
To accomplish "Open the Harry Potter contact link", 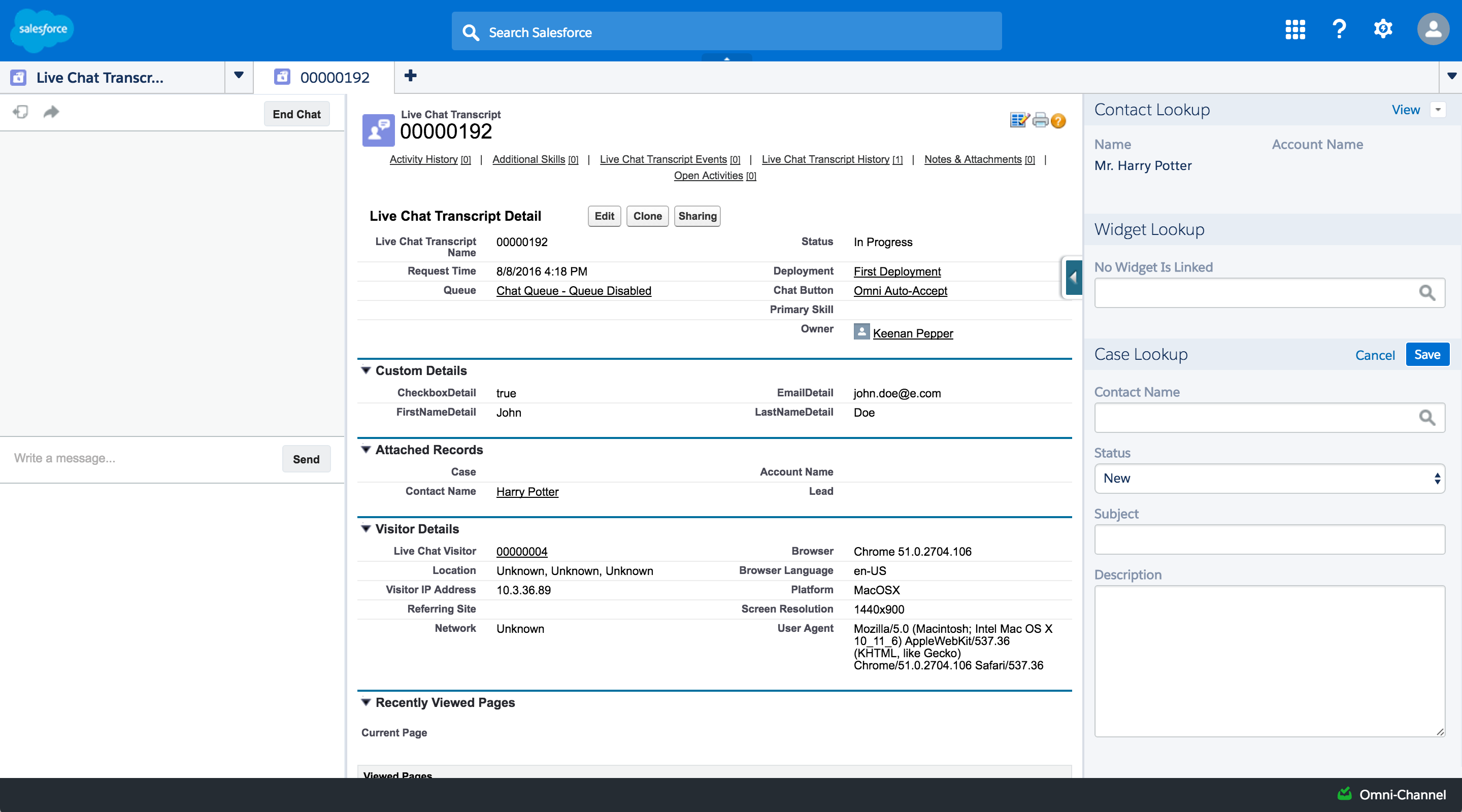I will click(527, 492).
